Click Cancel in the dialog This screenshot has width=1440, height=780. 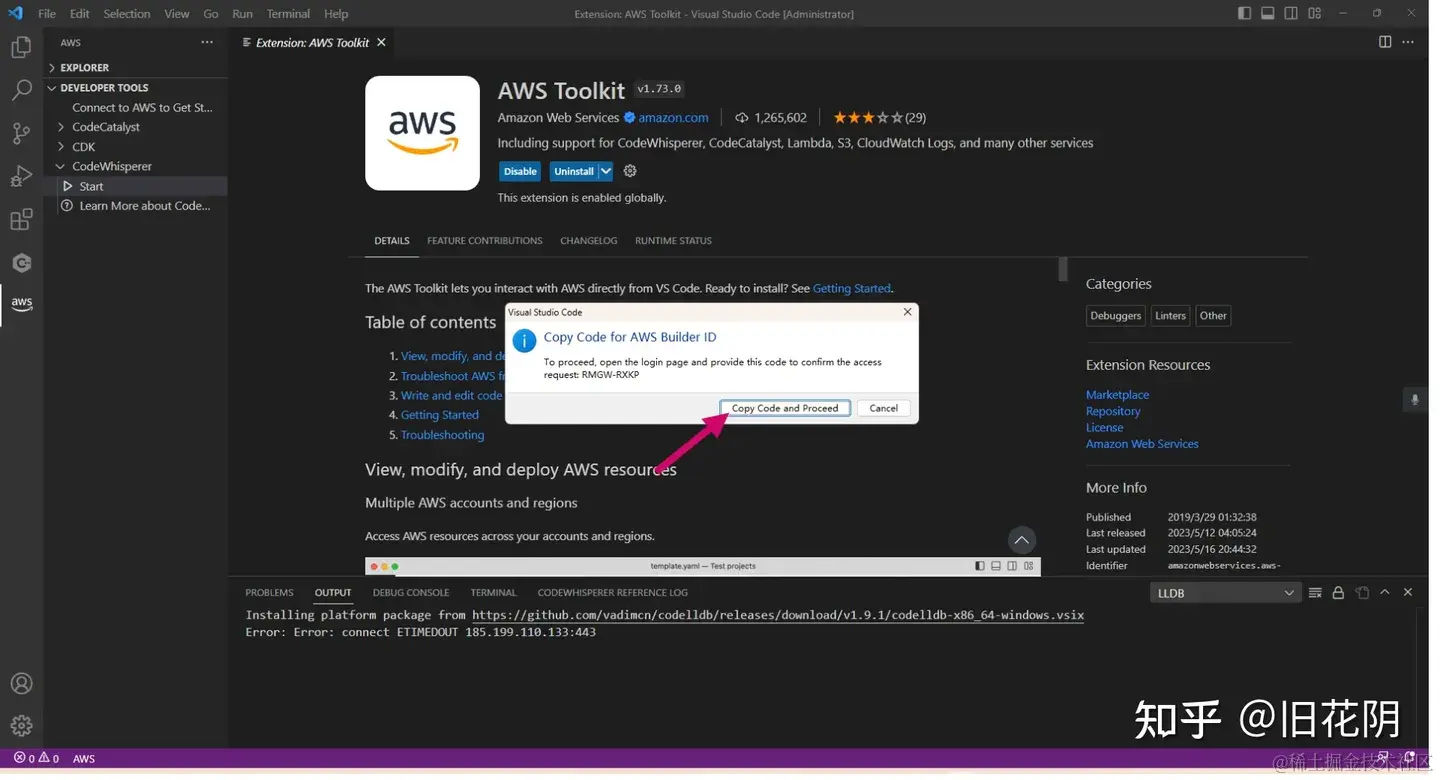(x=884, y=408)
